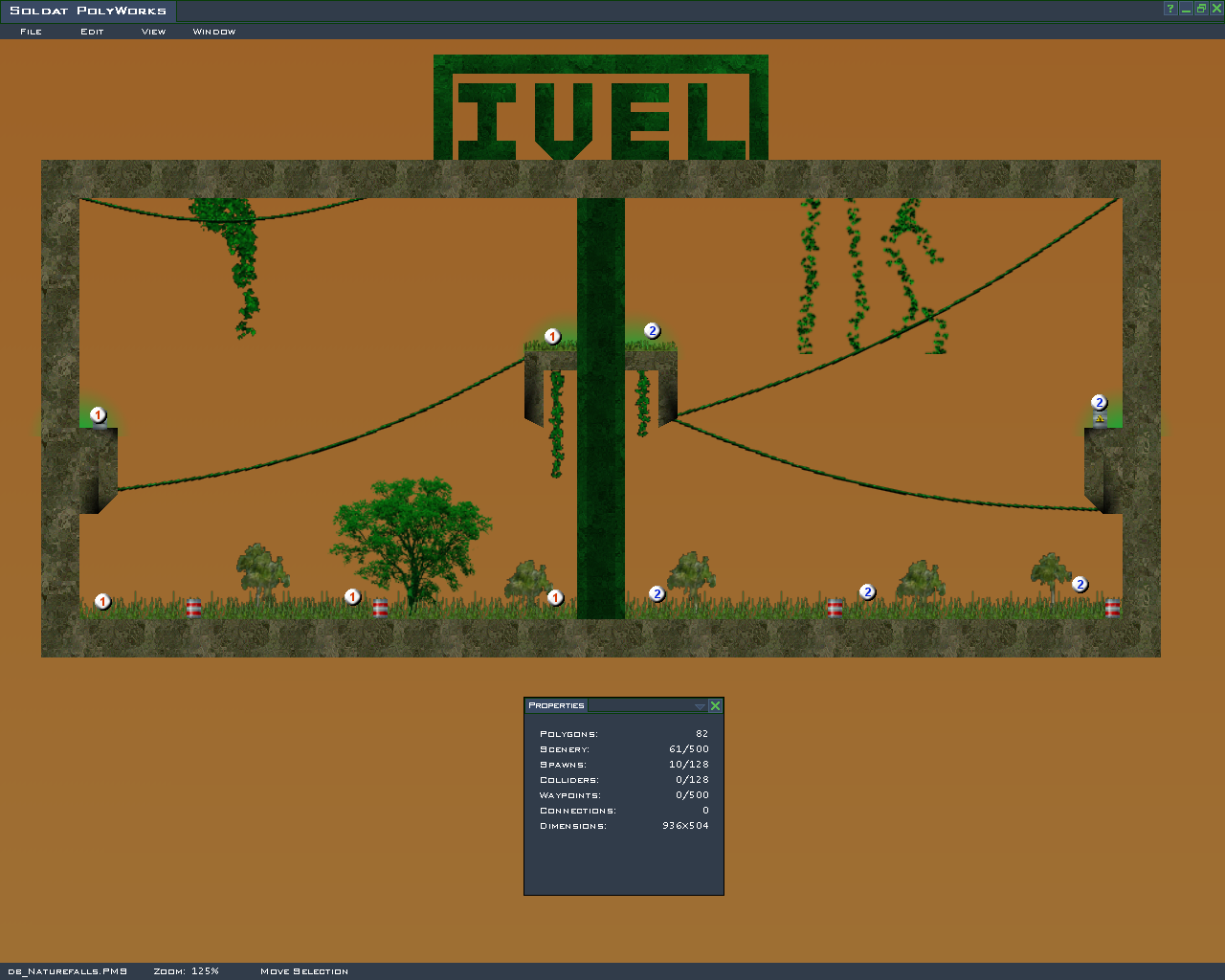
Task: Open the Window menu
Action: pyautogui.click(x=214, y=32)
